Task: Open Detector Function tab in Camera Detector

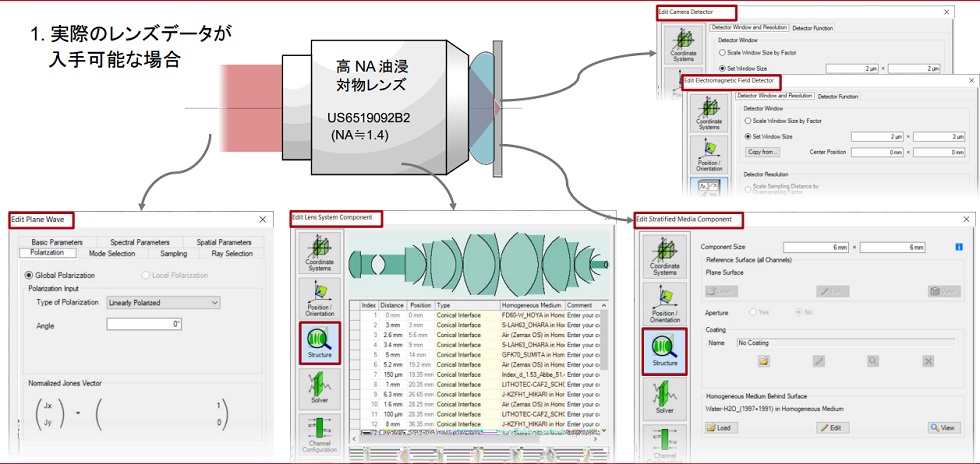Action: [x=812, y=28]
